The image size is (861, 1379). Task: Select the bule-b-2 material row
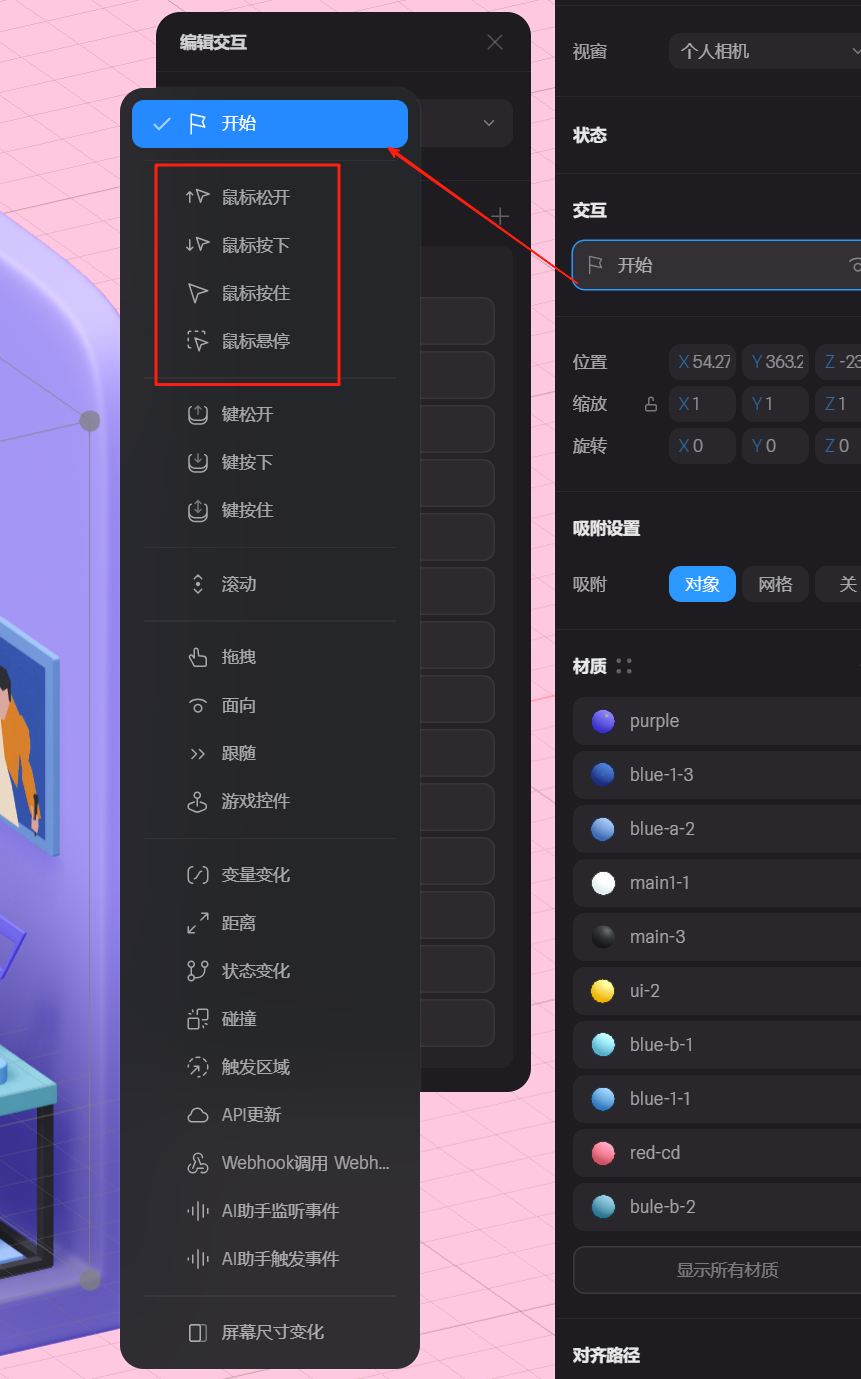717,1207
